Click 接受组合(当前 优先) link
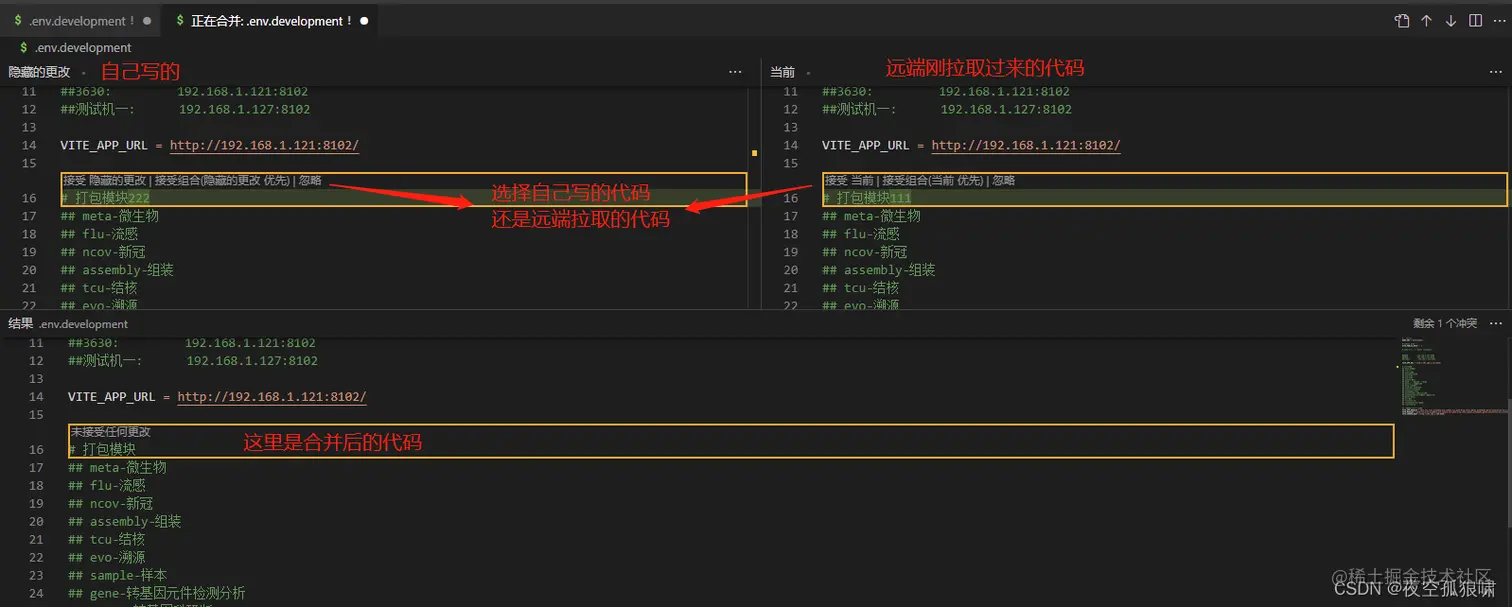 click(931, 181)
